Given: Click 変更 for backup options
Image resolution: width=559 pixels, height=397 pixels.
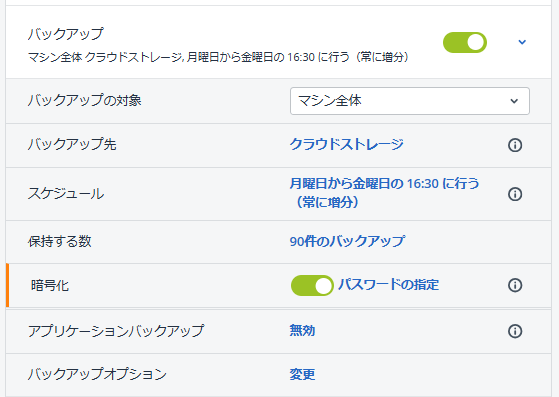Looking at the screenshot, I should click(302, 374).
